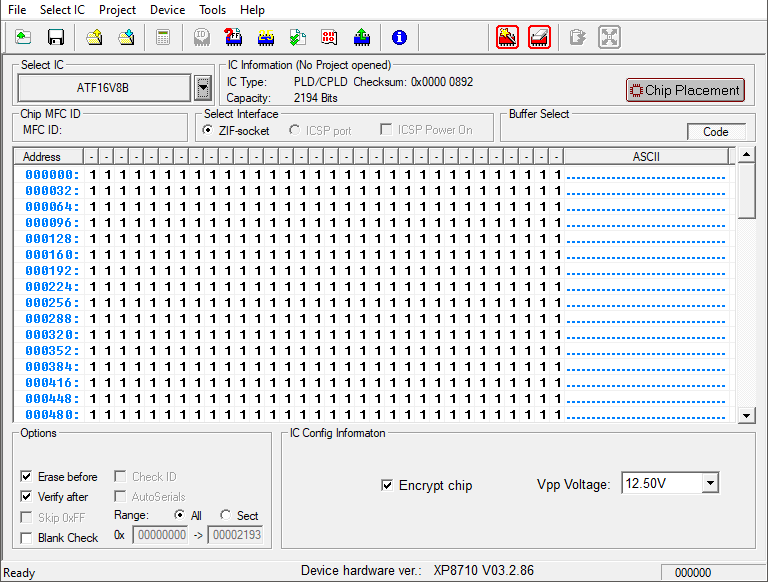The image size is (768, 582).
Task: Open the Device menu
Action: (x=167, y=9)
